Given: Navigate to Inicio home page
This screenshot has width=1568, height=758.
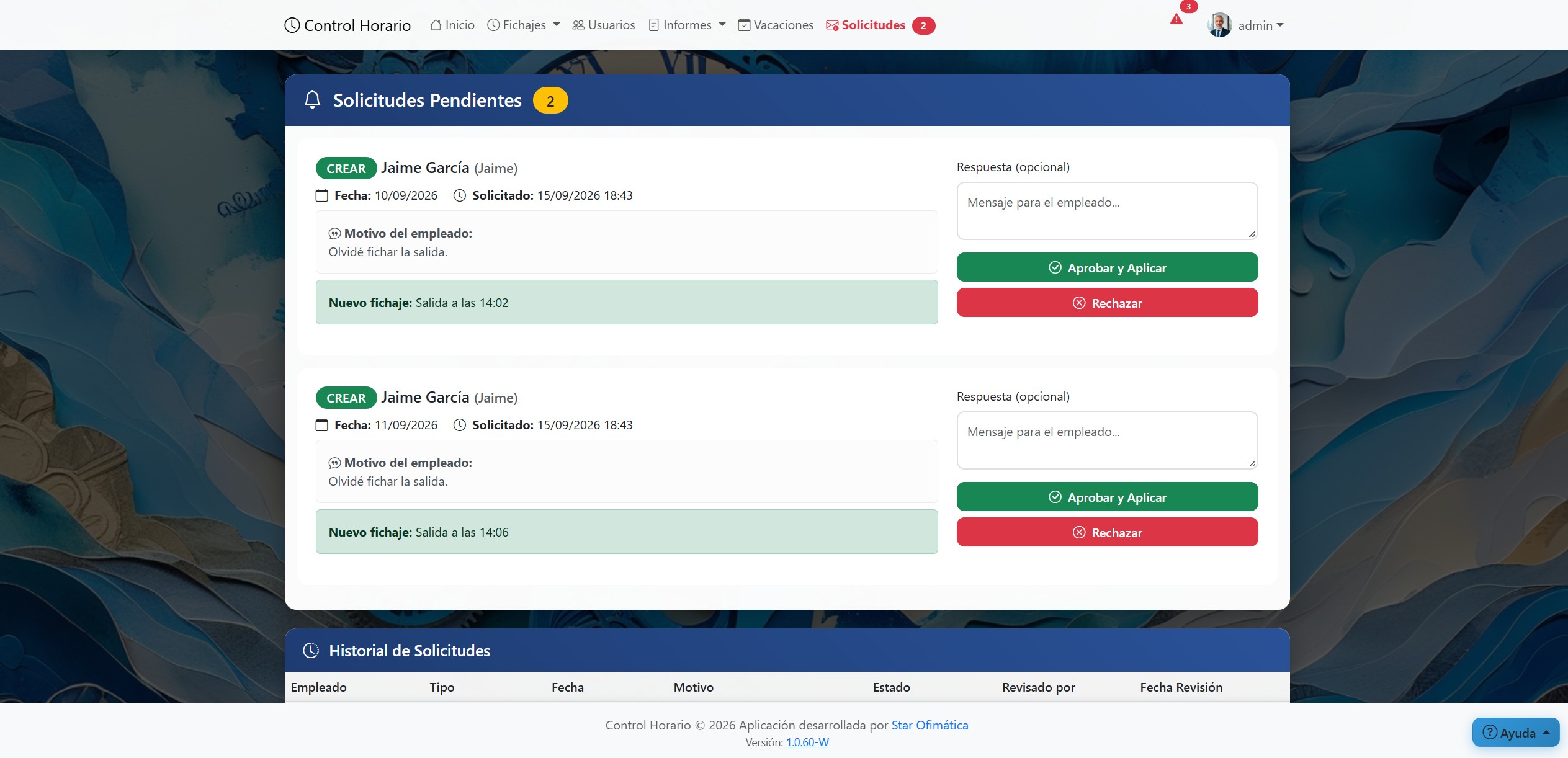Looking at the screenshot, I should point(452,25).
